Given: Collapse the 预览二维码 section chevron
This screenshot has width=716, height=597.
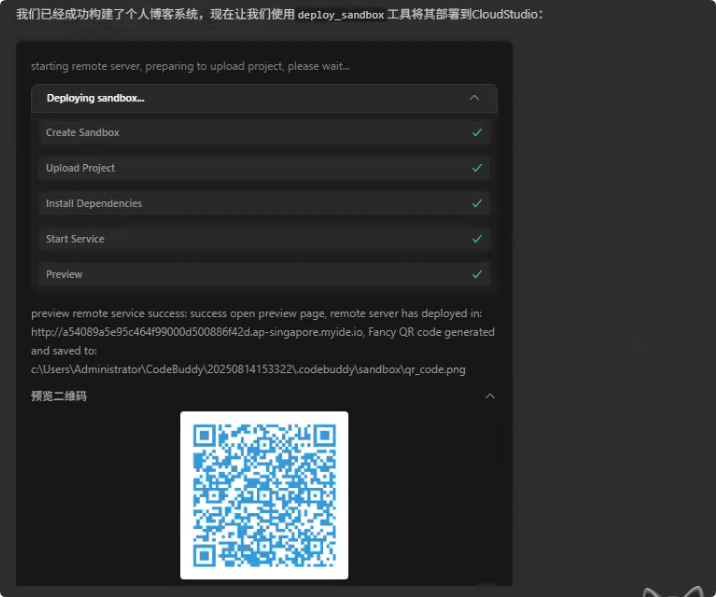Looking at the screenshot, I should (x=490, y=396).
